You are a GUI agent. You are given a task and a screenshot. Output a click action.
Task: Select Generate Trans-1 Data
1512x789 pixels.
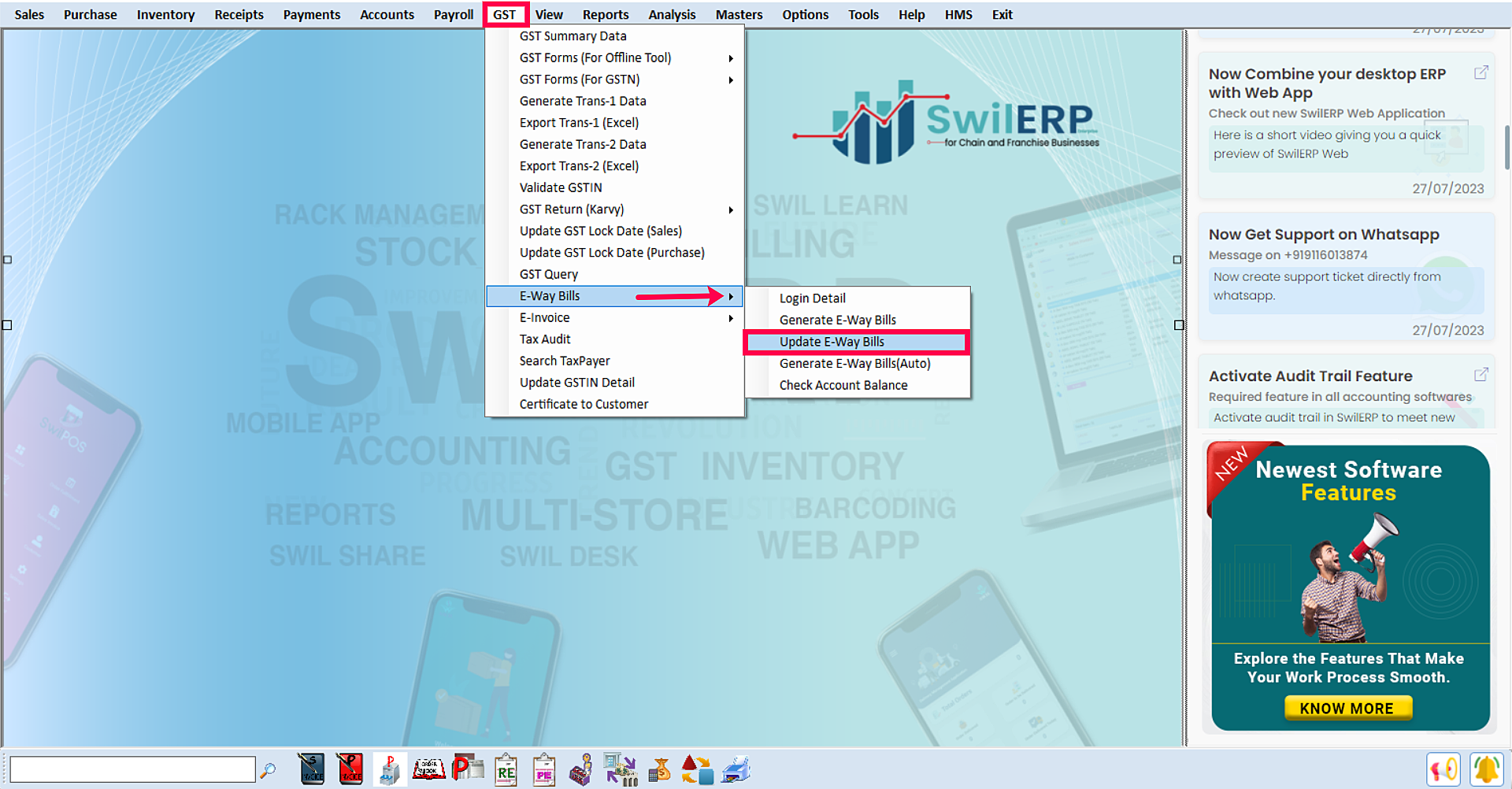(614, 101)
